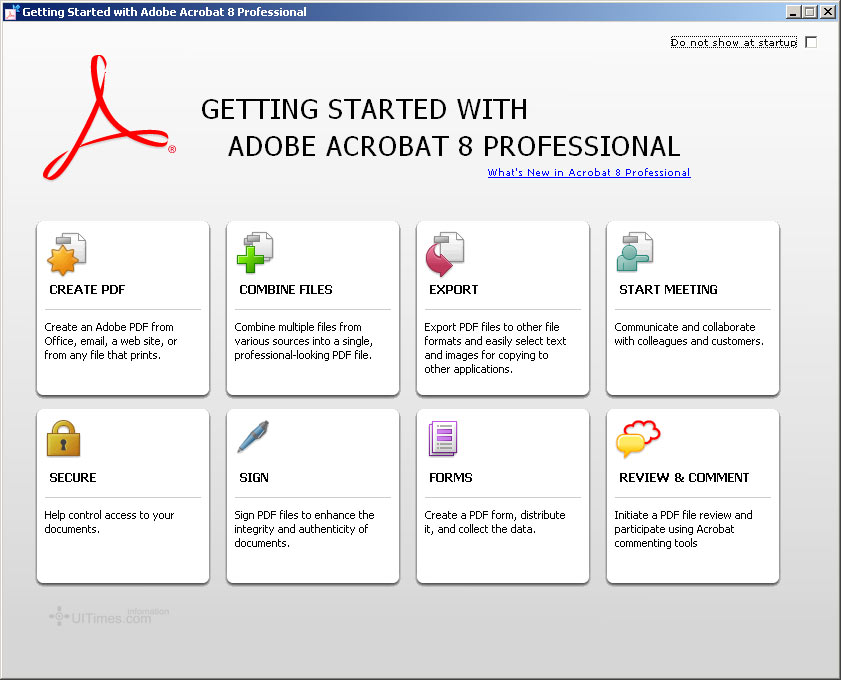Click the 'Do not show at startup' label

coord(734,42)
